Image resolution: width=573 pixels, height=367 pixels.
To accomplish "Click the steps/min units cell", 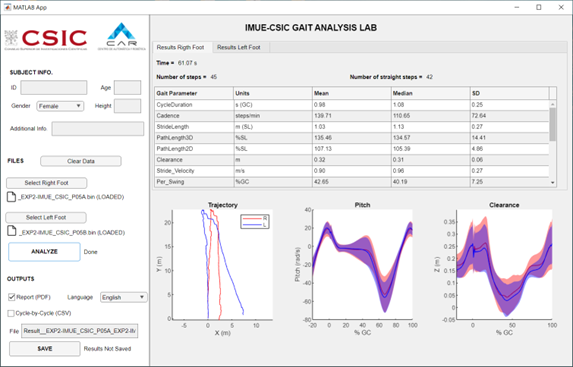I will tap(273, 116).
